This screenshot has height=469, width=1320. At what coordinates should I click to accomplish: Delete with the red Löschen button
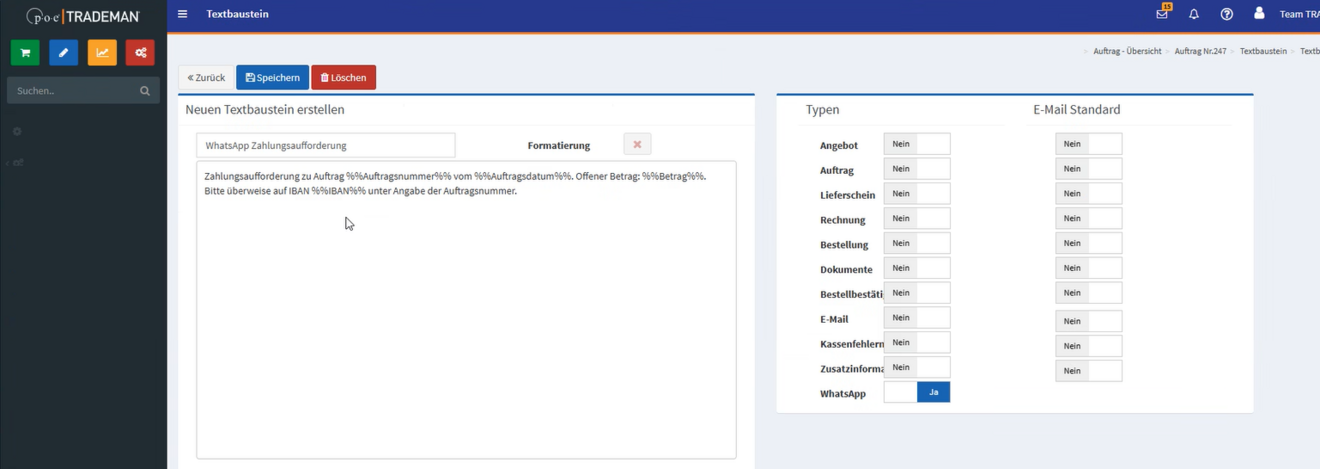(343, 77)
